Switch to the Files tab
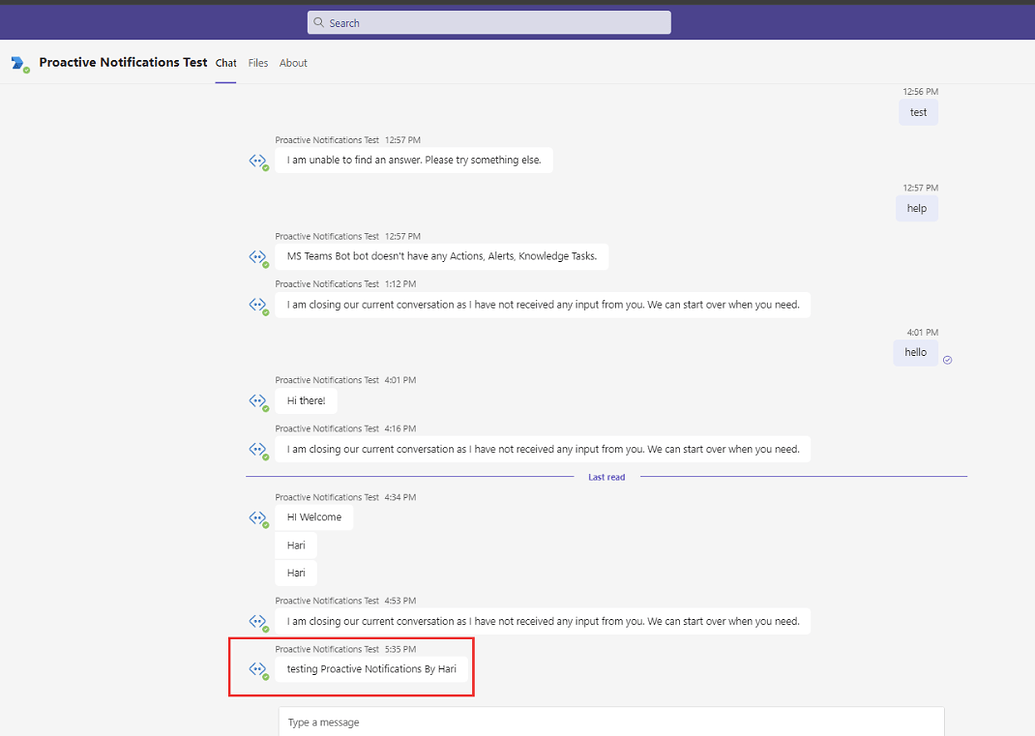This screenshot has width=1035, height=736. click(258, 62)
